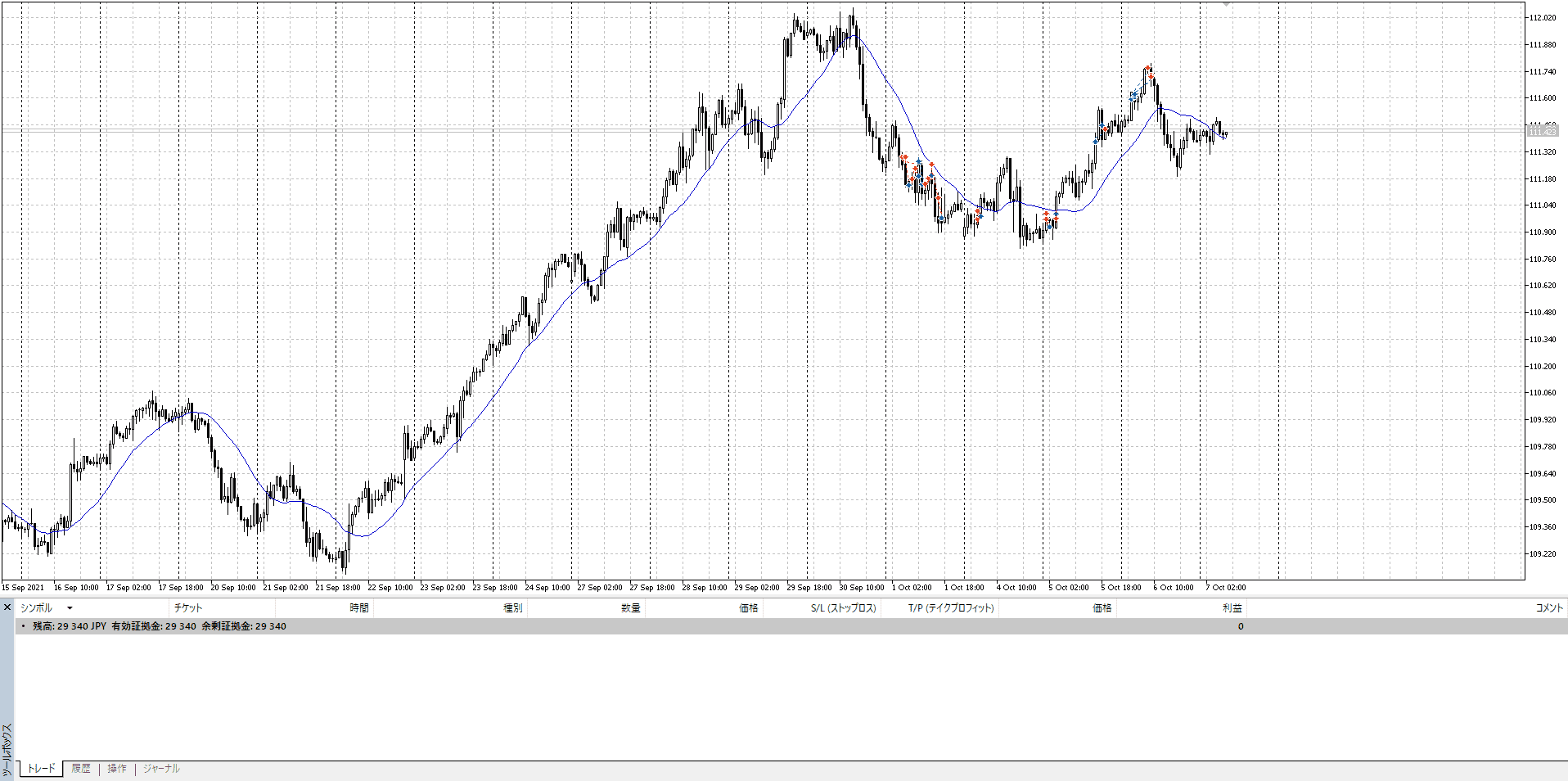Open the シンボル column sort dropdown arrow
This screenshot has width=1568, height=781.
click(x=70, y=608)
